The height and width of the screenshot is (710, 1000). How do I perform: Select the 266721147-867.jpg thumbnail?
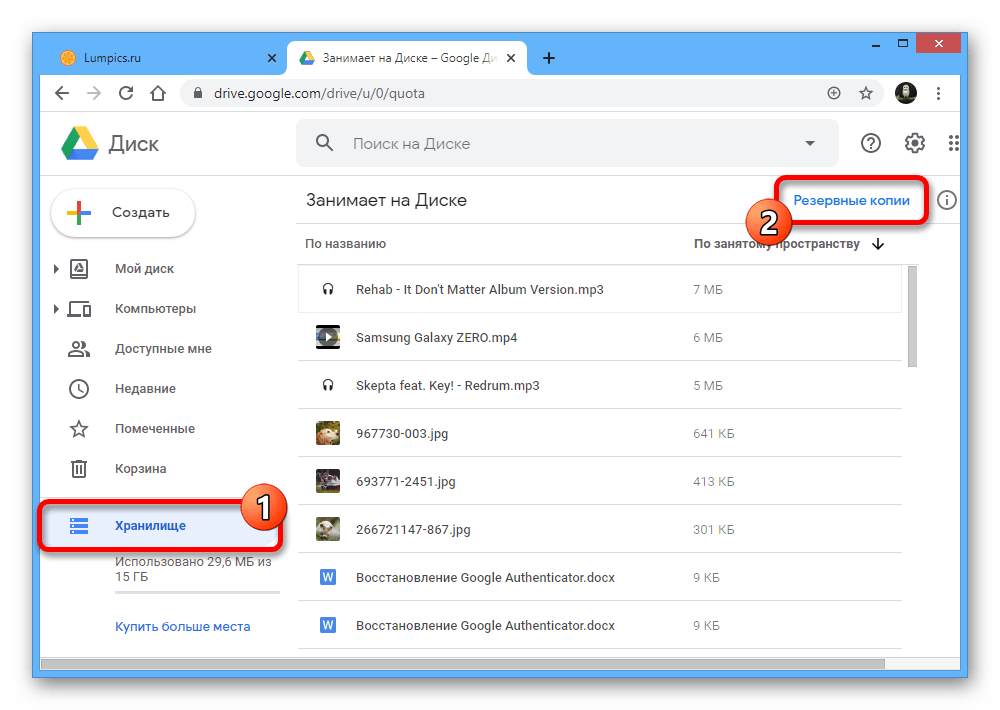[x=328, y=529]
